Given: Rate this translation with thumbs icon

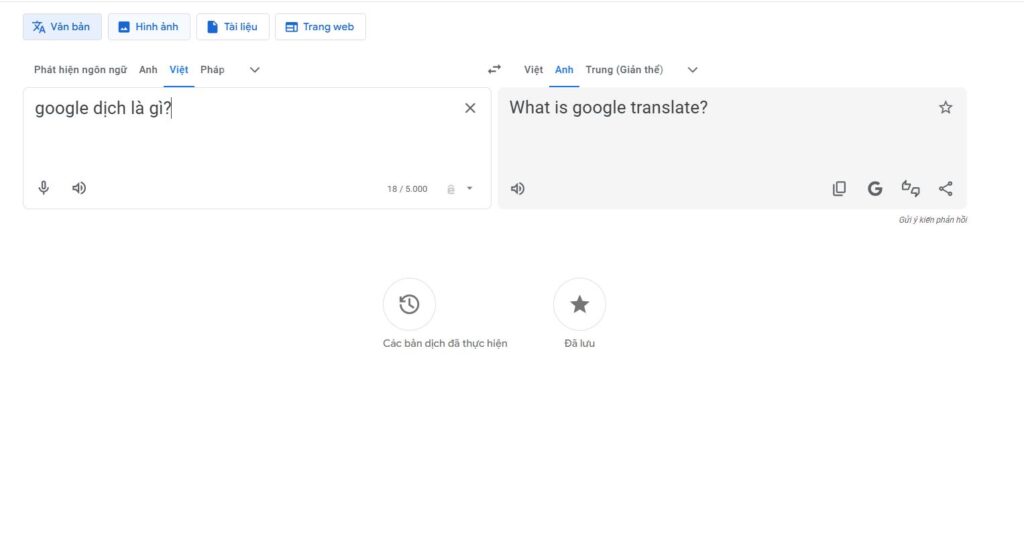Looking at the screenshot, I should [x=910, y=189].
